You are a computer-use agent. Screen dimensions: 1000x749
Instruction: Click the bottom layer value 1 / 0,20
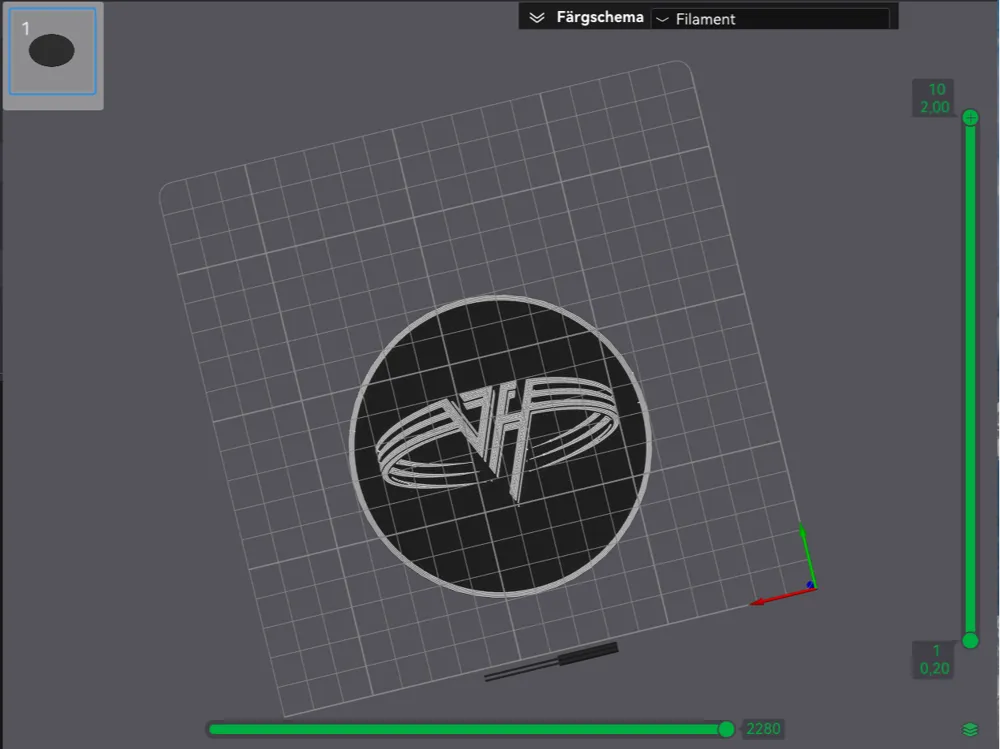coord(934,660)
